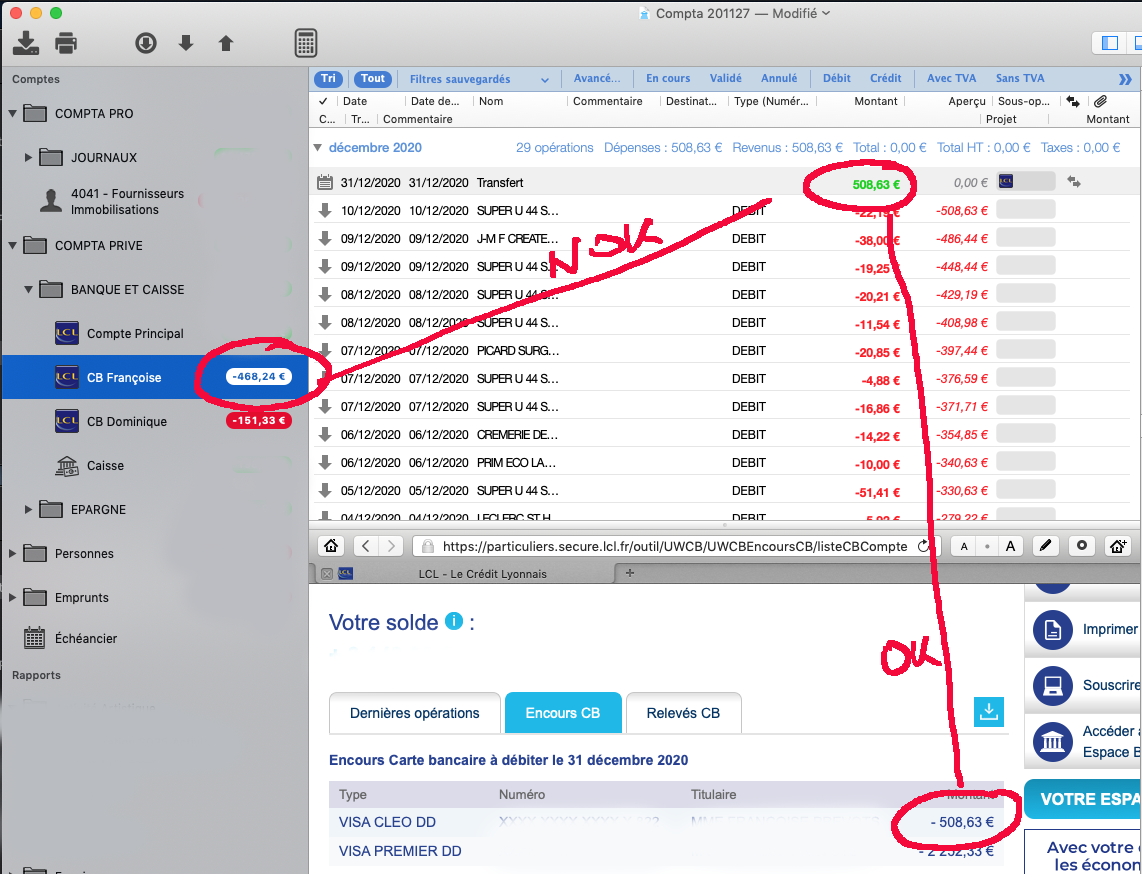This screenshot has width=1142, height=874.
Task: Select the Encours CB tab
Action: tap(563, 713)
